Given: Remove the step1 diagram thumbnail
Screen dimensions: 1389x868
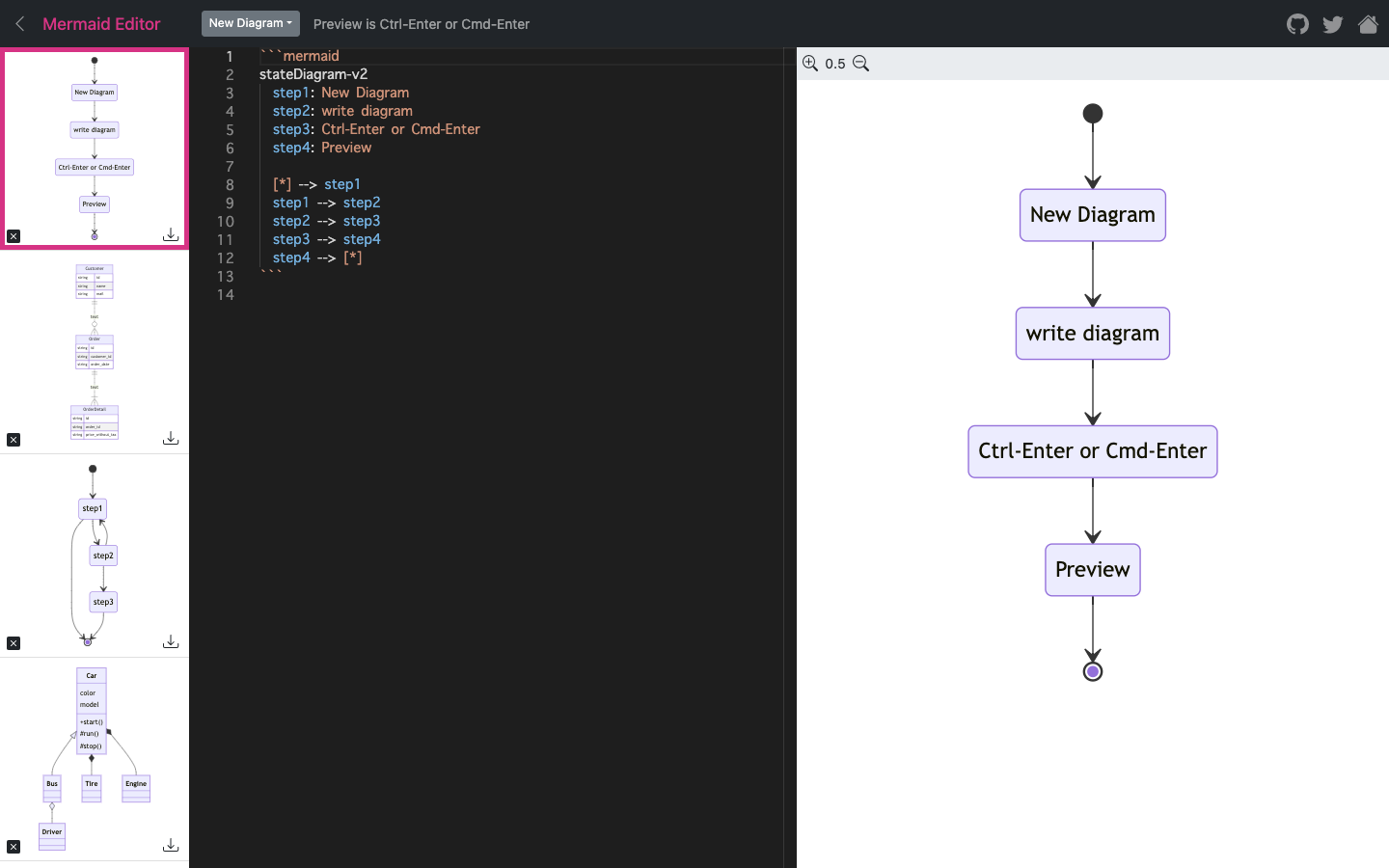Looking at the screenshot, I should tap(14, 642).
